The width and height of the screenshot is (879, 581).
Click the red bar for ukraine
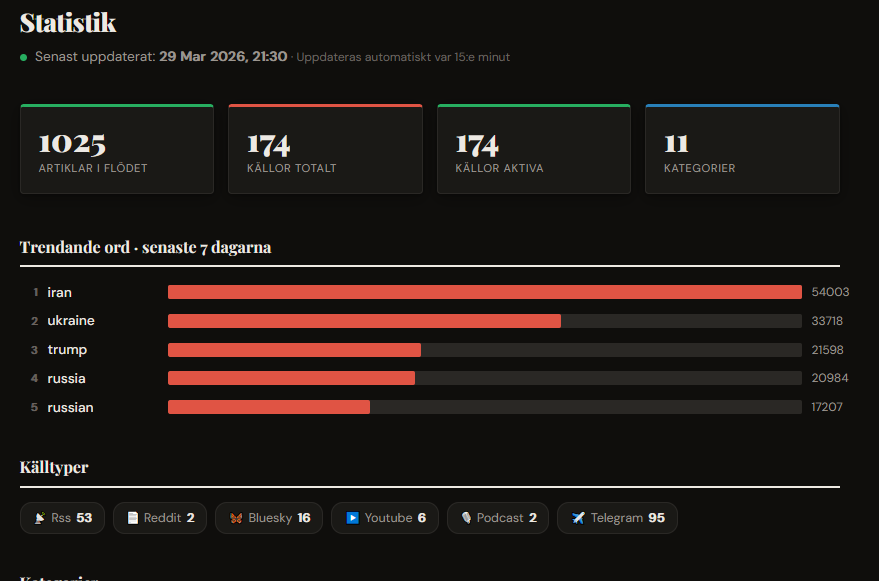point(364,321)
